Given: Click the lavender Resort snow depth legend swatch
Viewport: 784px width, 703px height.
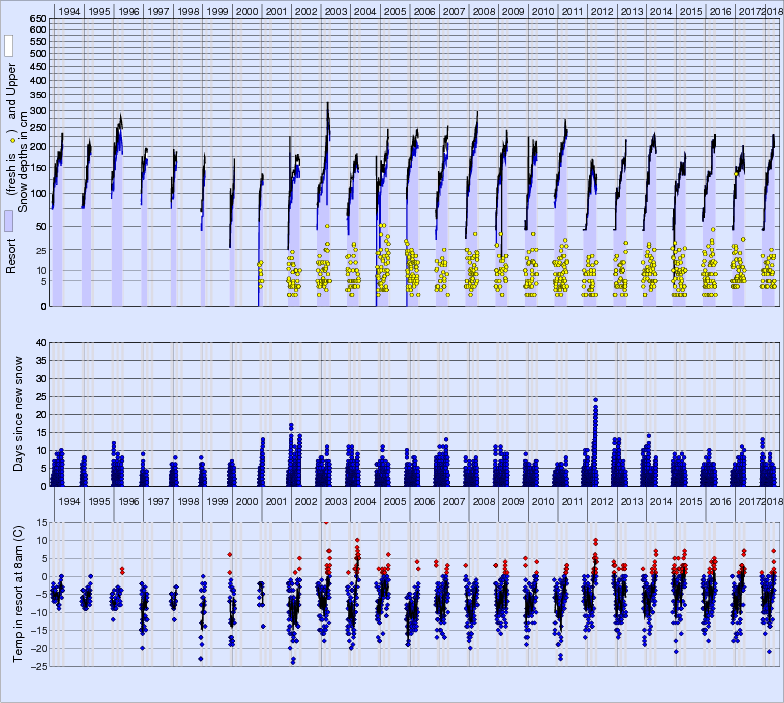Looking at the screenshot, I should 8,221.
